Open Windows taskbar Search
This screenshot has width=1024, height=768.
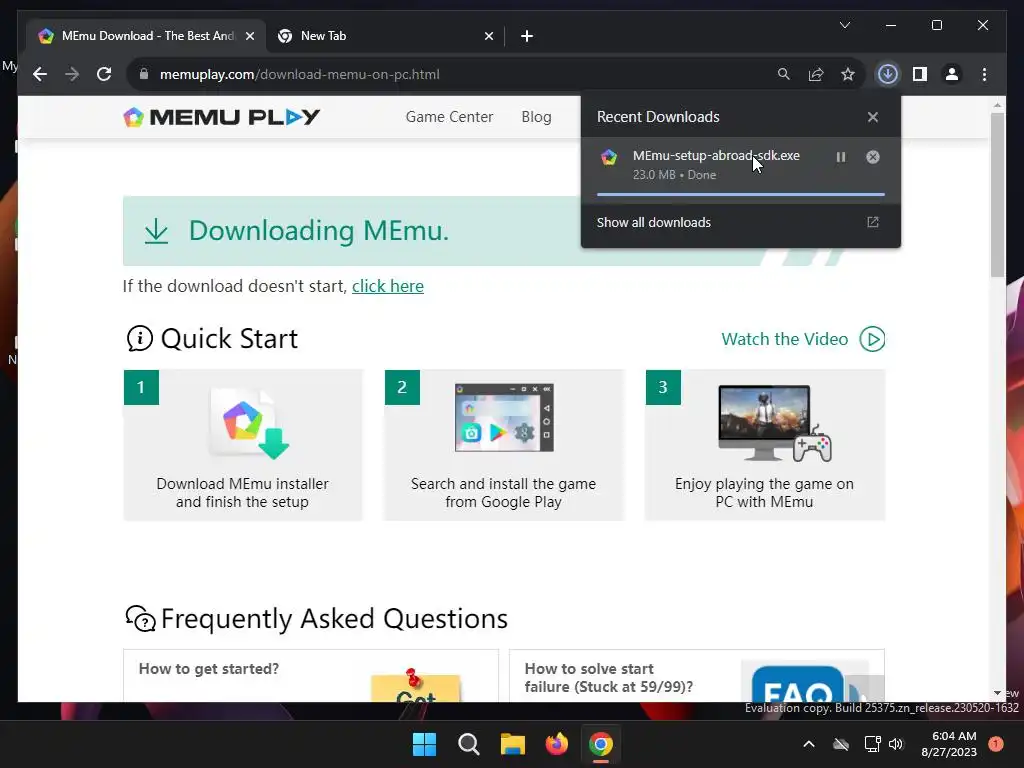[468, 744]
